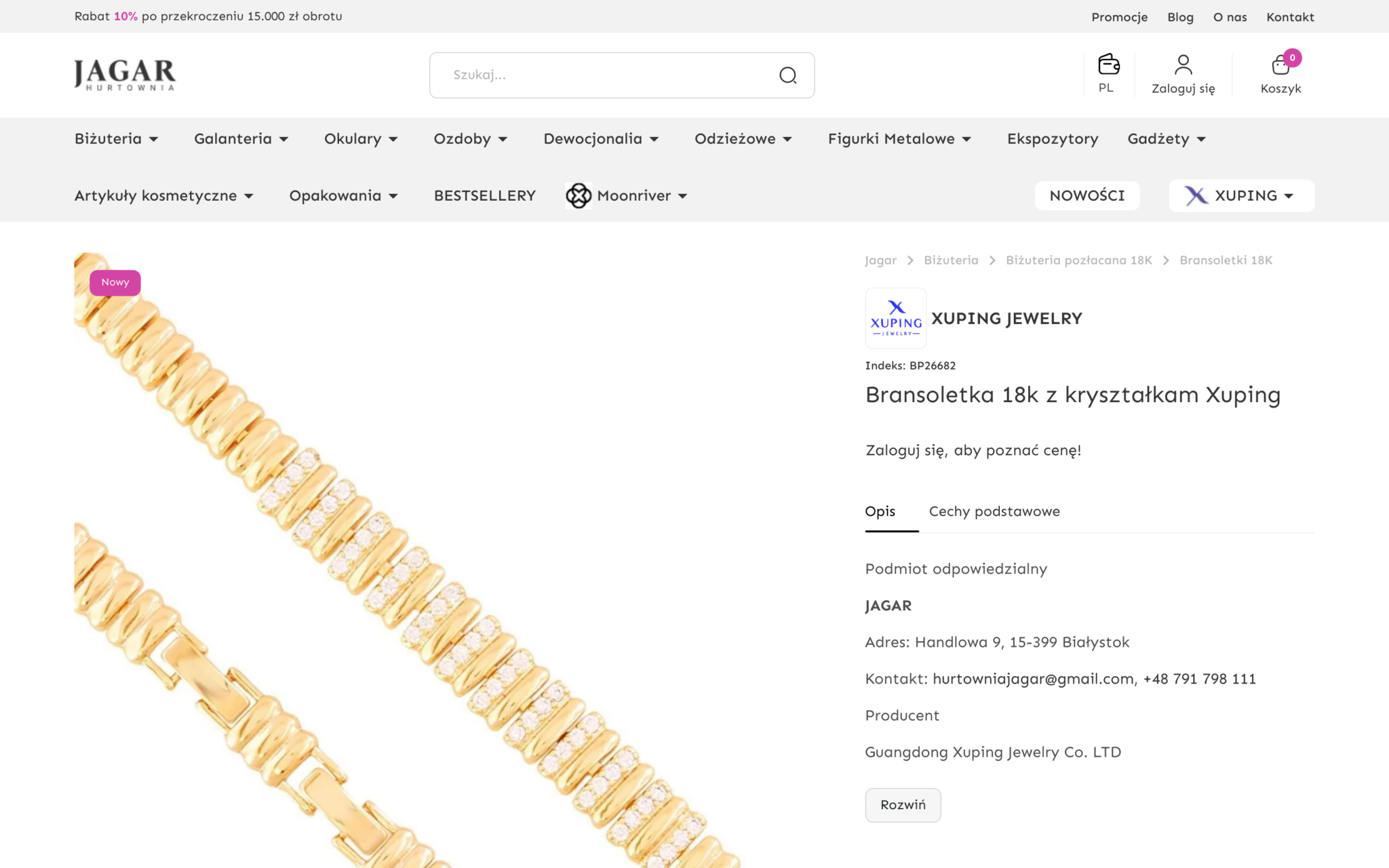Viewport: 1389px width, 868px height.
Task: Click the Rabat 10% promo text
Action: pyautogui.click(x=208, y=16)
